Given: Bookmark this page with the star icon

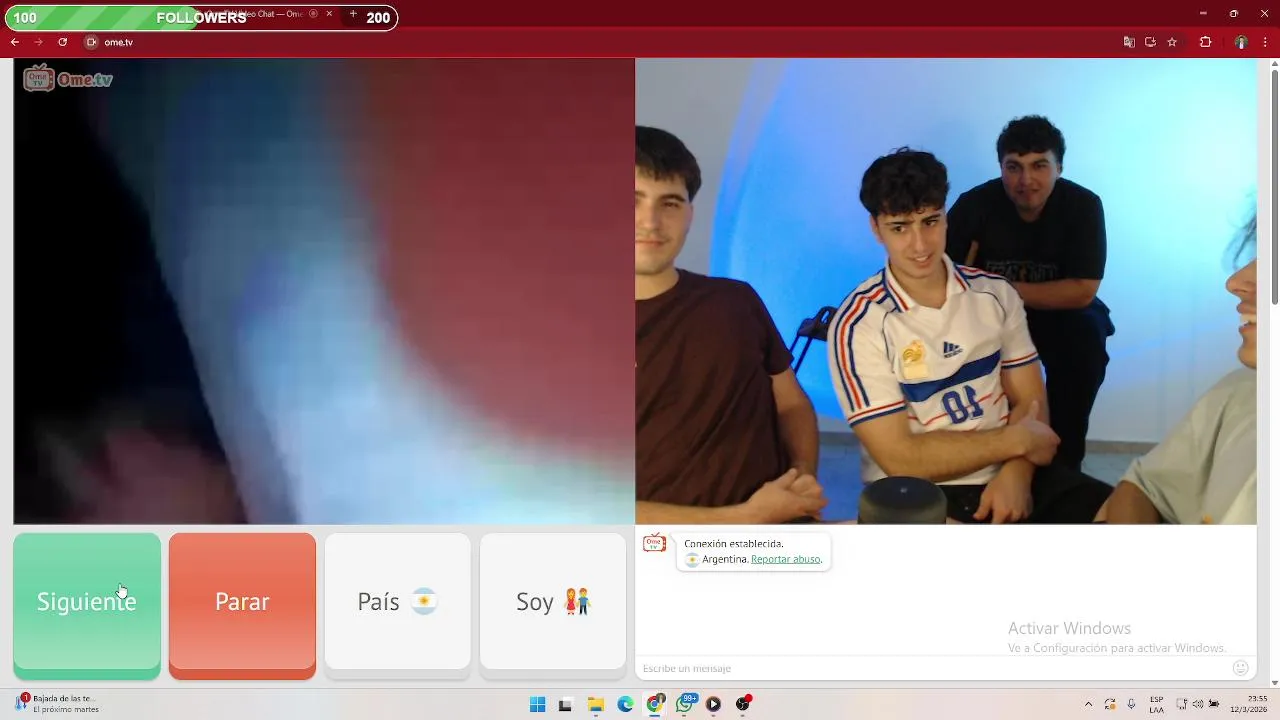Looking at the screenshot, I should [x=1172, y=42].
